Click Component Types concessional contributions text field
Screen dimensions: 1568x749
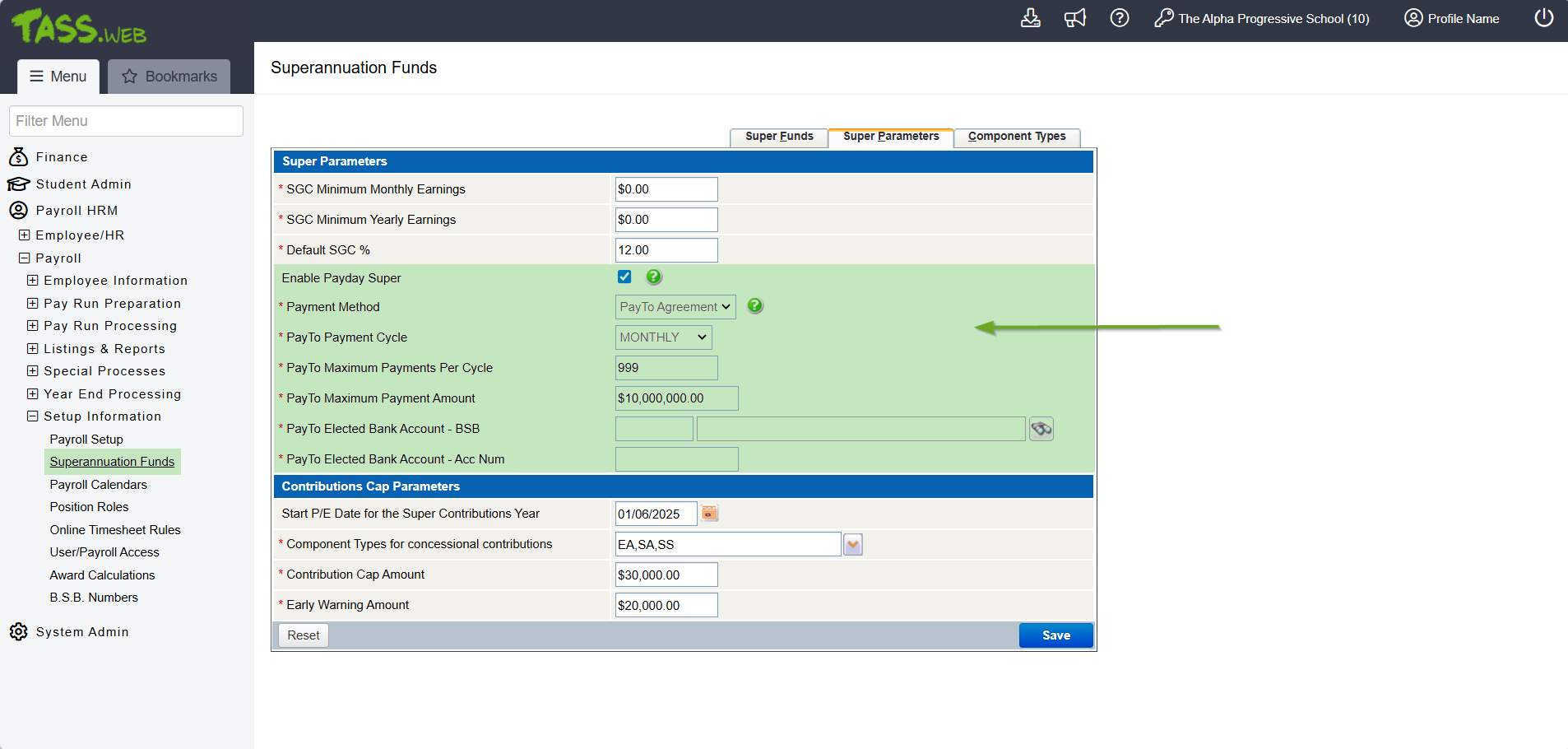[x=728, y=544]
